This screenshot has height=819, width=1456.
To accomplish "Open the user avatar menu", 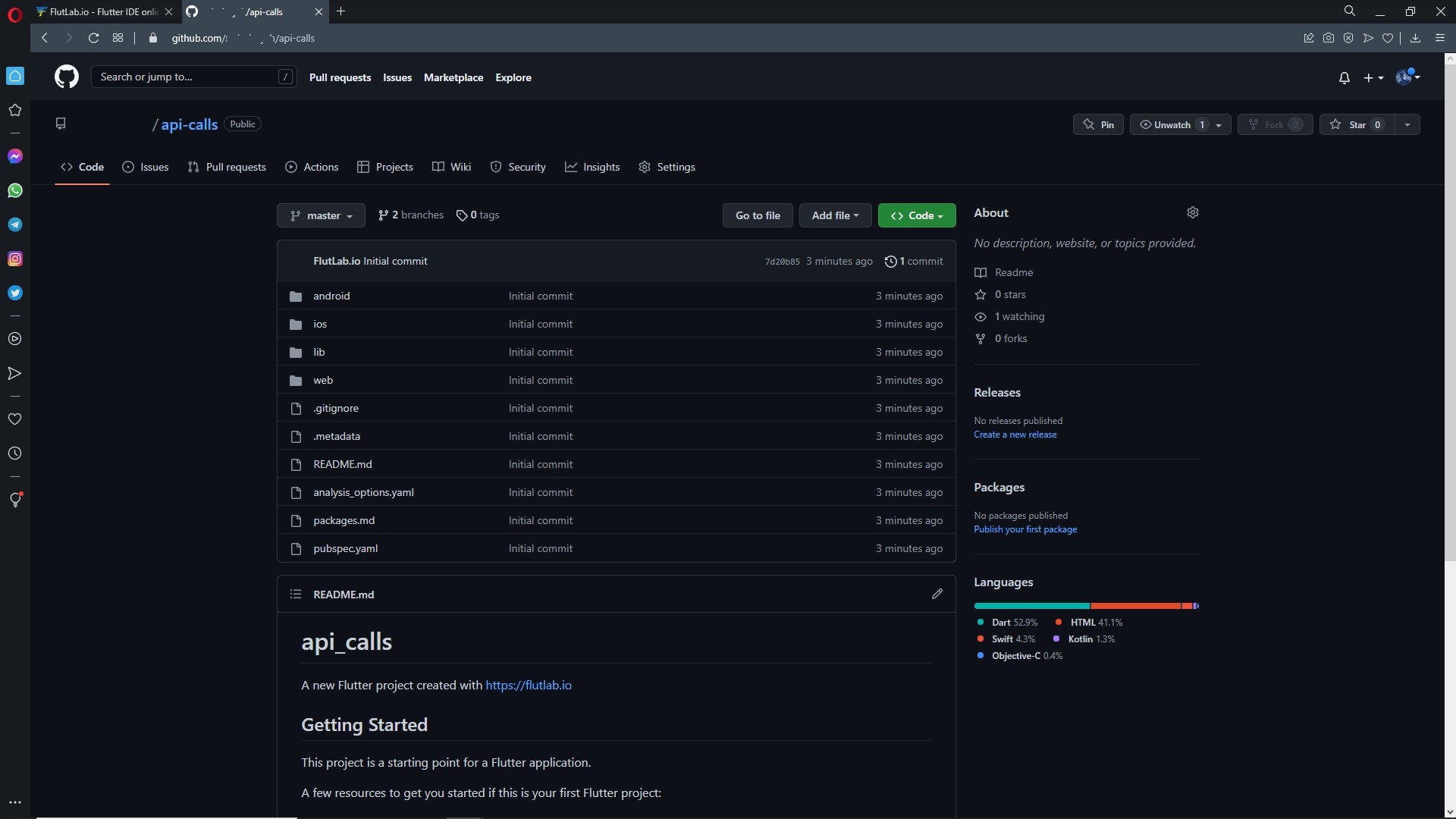I will tap(1408, 77).
